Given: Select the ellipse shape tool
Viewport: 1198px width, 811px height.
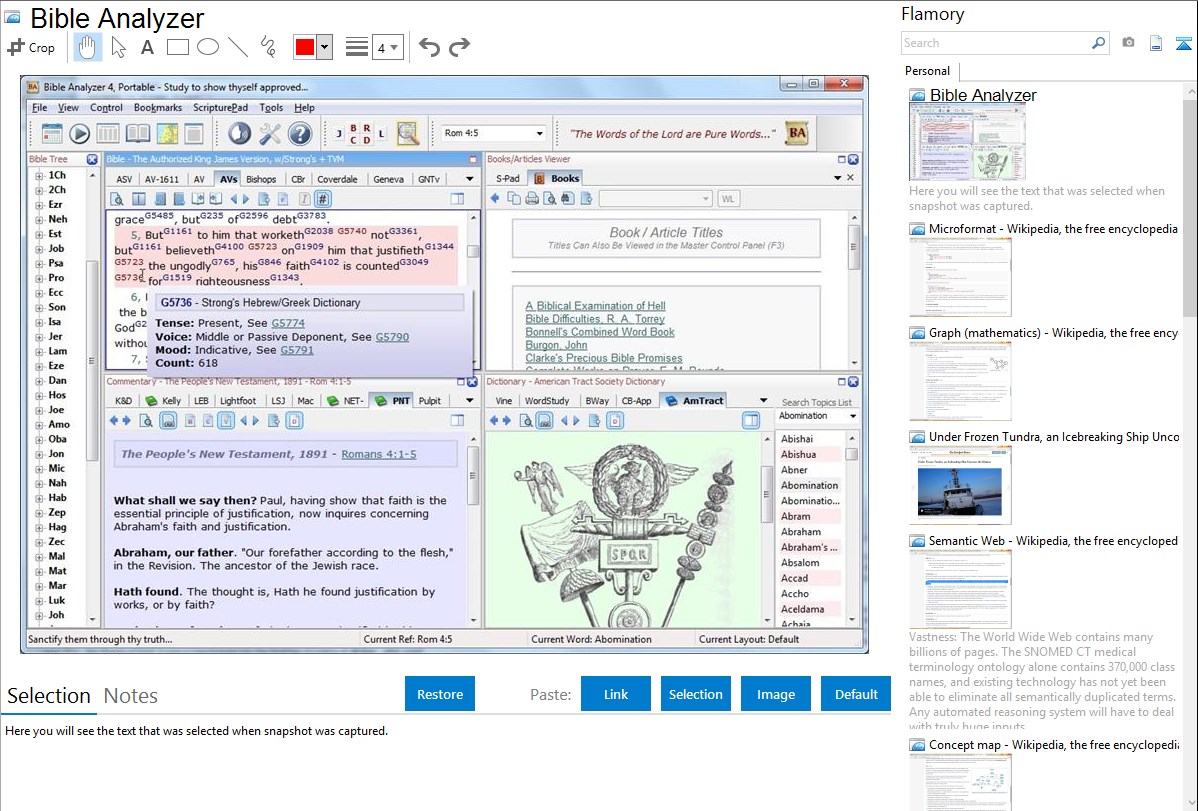Looking at the screenshot, I should [x=208, y=47].
